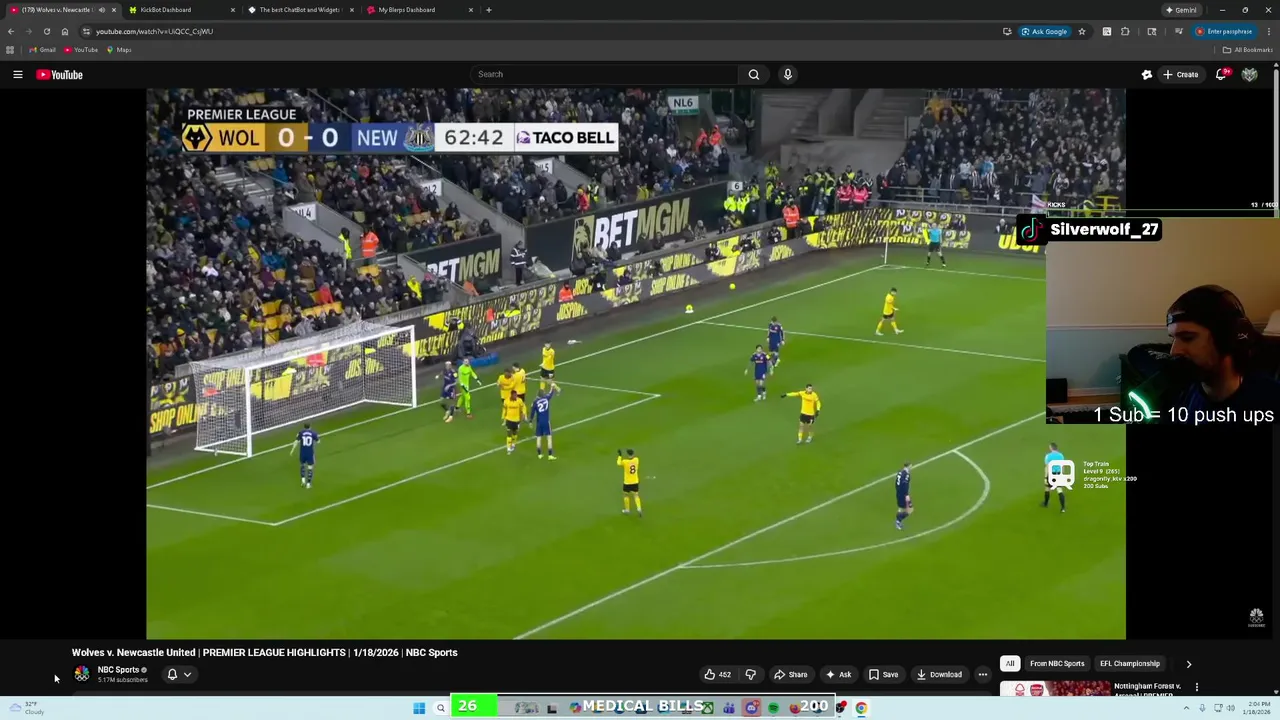Open NBC Sports channel name link
1280x720 pixels.
(x=118, y=670)
